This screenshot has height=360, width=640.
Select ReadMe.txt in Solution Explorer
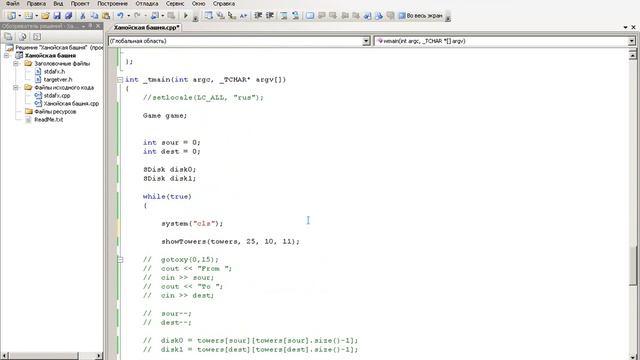point(48,120)
